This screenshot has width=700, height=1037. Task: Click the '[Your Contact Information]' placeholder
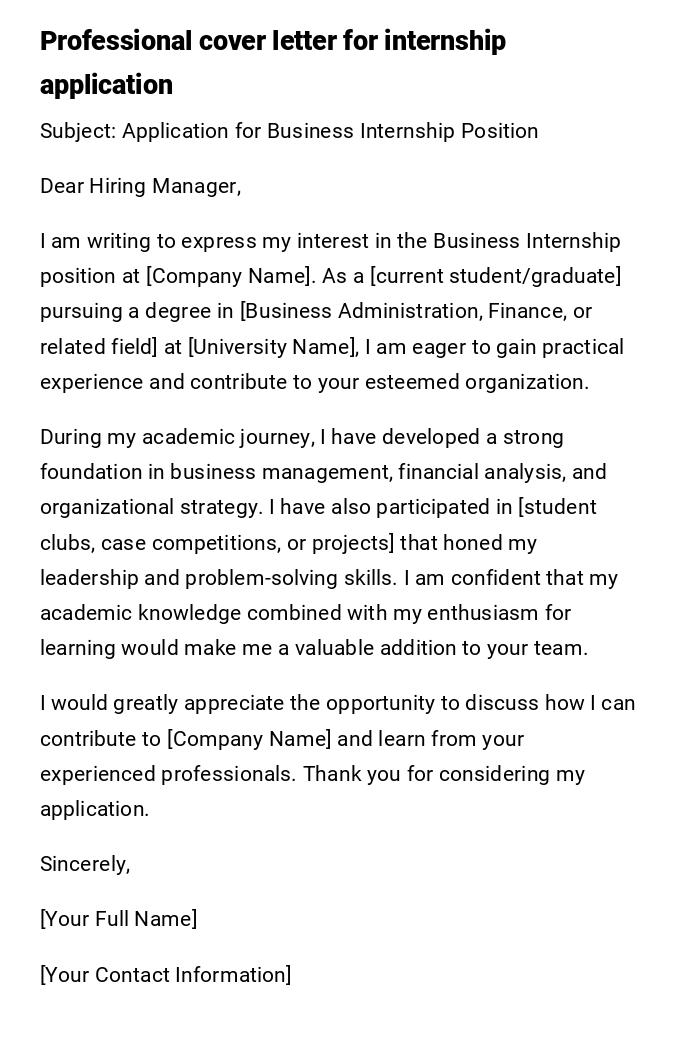[x=165, y=976]
